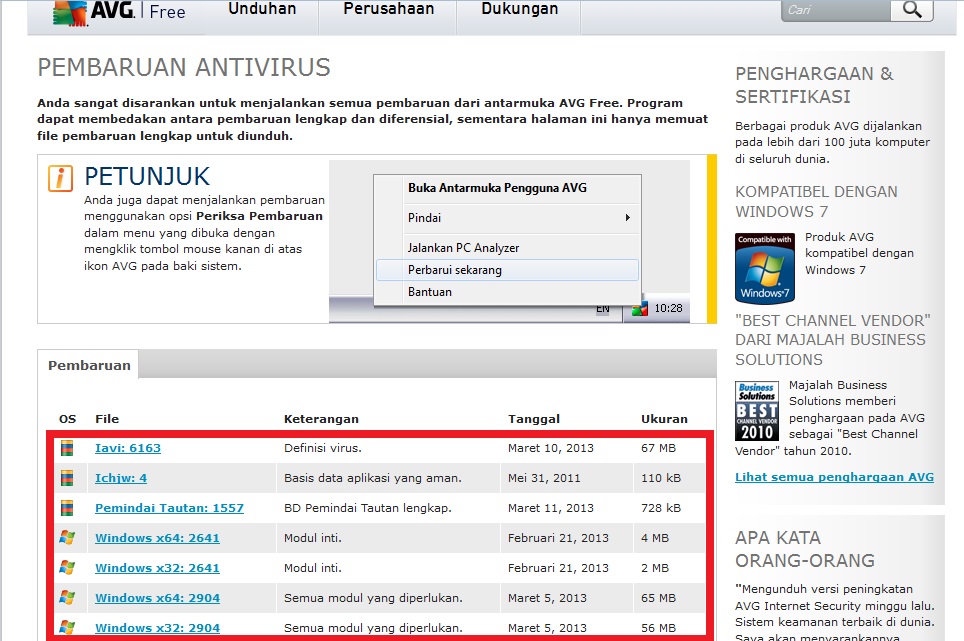Click the KOMPATIBEL DENGAN WINDOWS 7 heading
The height and width of the screenshot is (641, 964).
(x=816, y=202)
